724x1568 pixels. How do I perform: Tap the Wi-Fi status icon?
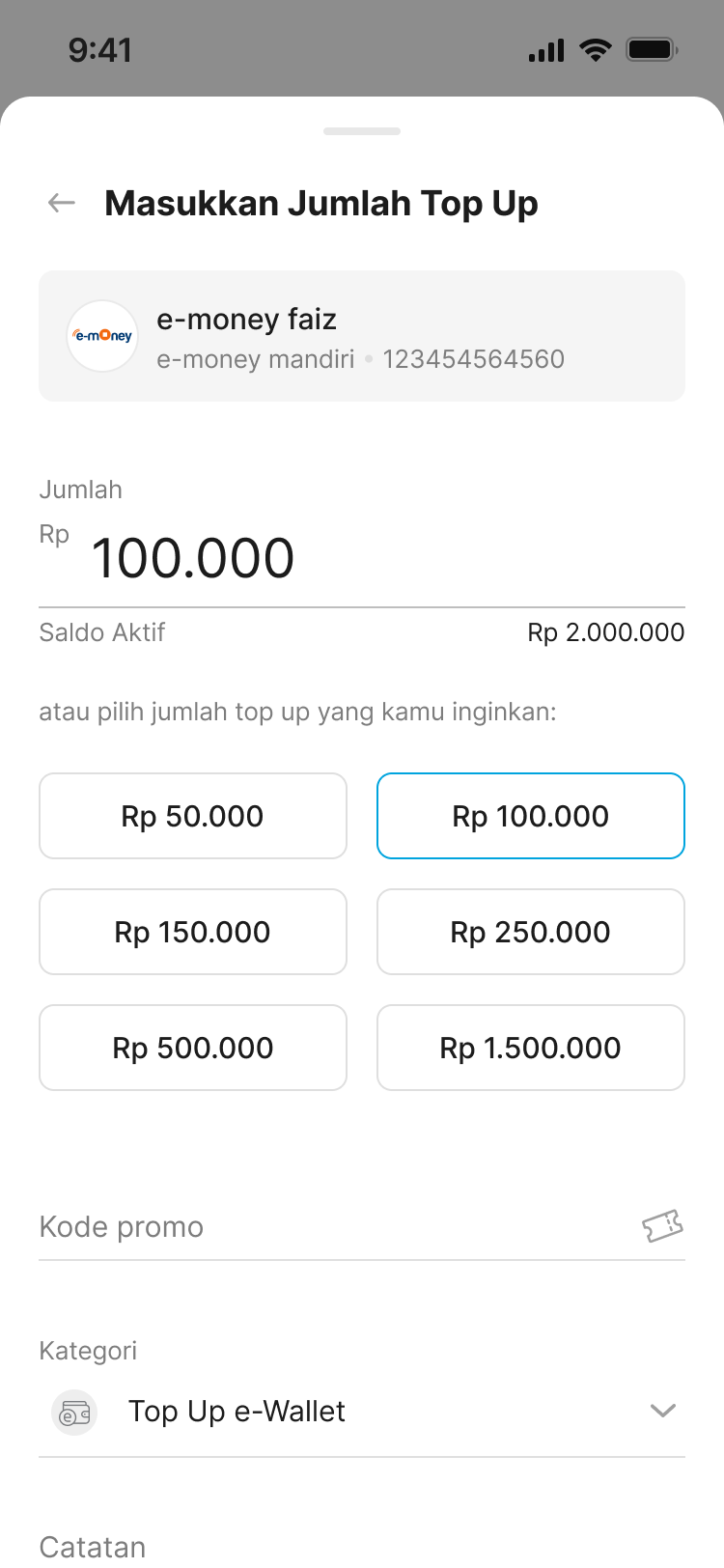596,50
